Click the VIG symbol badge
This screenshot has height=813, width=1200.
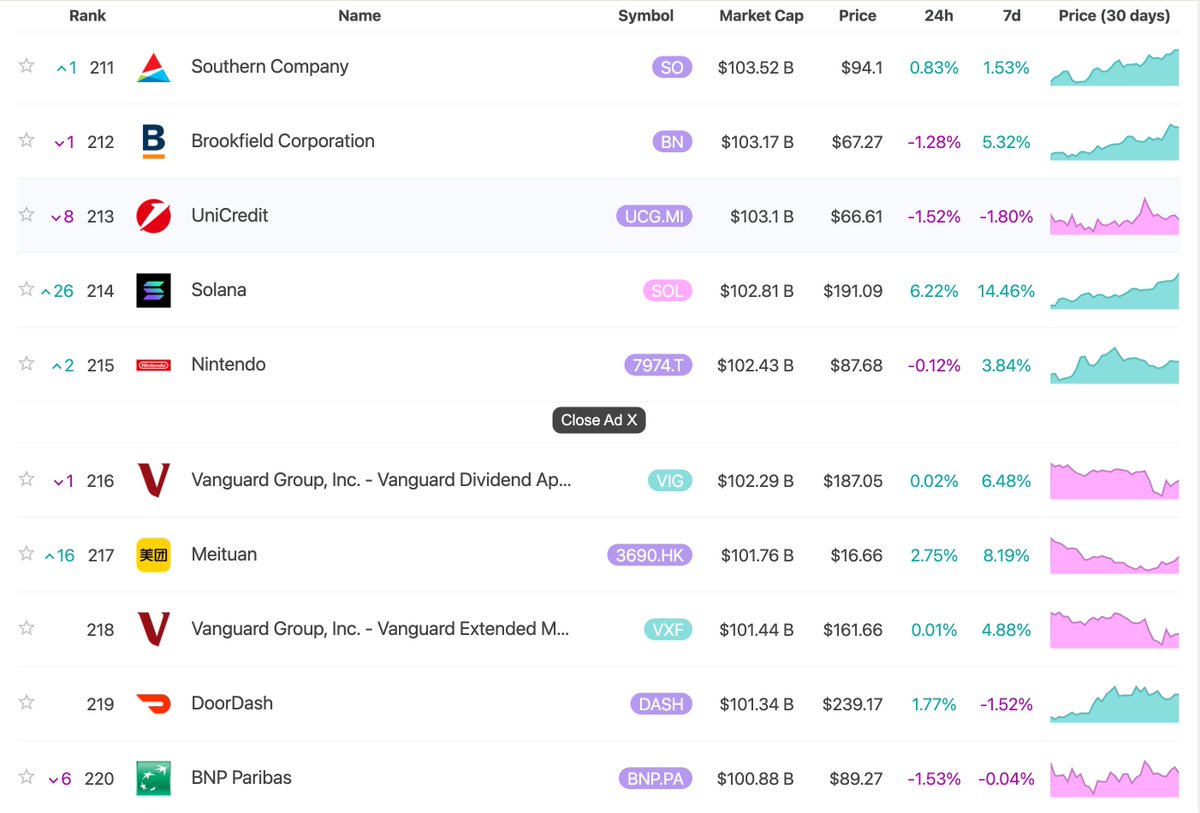point(670,481)
